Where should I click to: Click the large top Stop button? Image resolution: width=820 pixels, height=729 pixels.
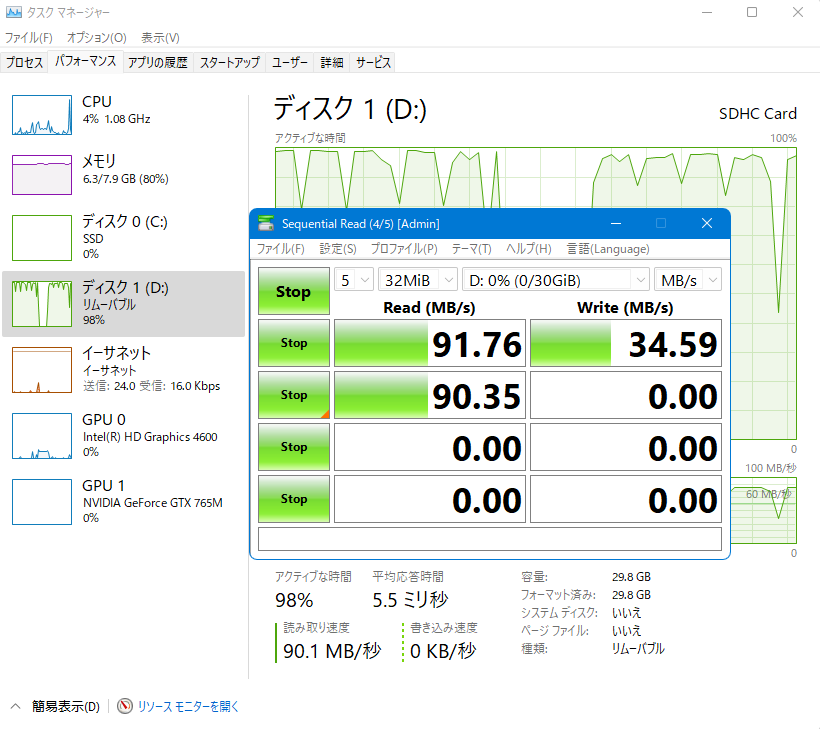pos(294,291)
